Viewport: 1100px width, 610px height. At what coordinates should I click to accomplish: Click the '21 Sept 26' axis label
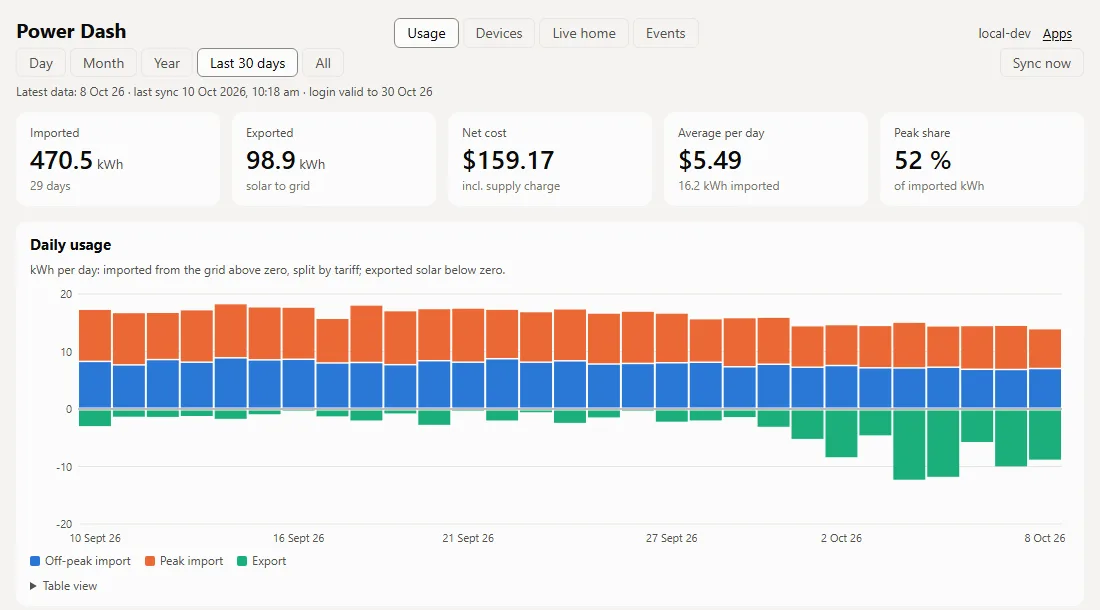(468, 538)
